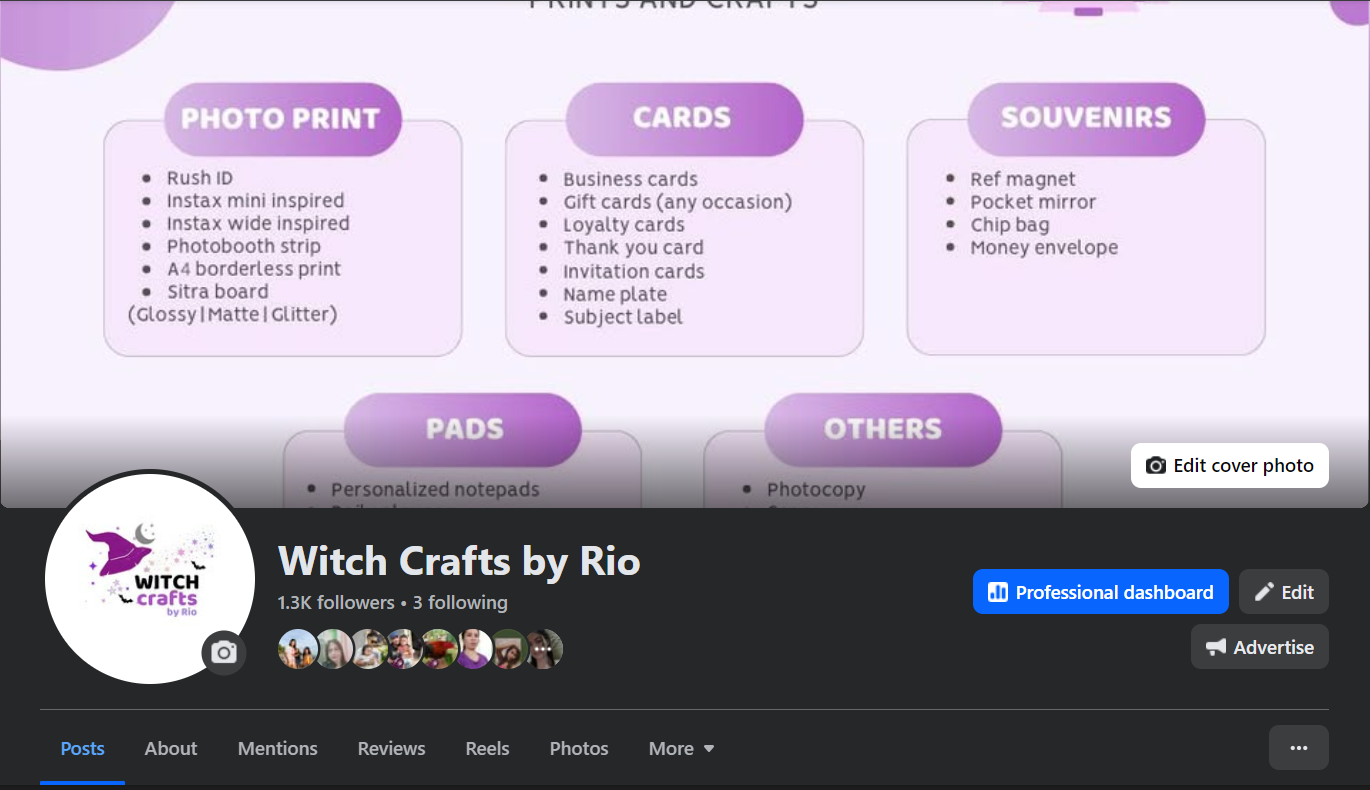Select the Posts tab
This screenshot has height=790, width=1370.
82,748
